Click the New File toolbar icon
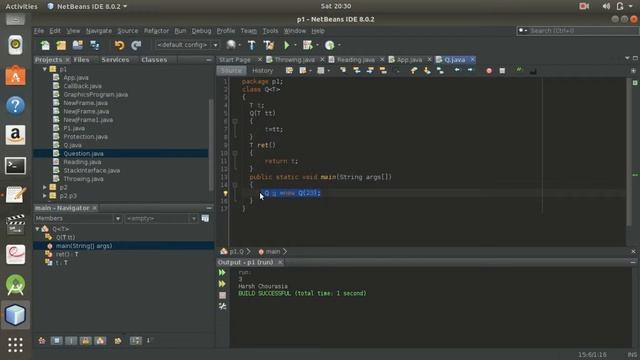 [x=45, y=45]
